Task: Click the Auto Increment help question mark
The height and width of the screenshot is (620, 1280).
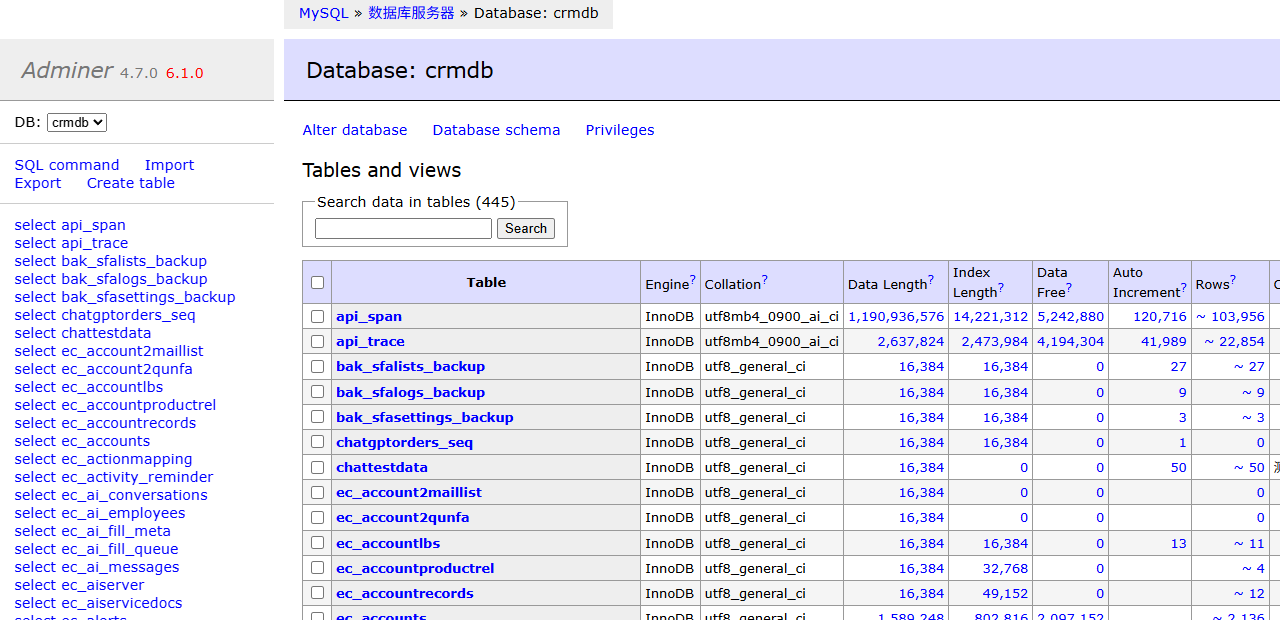Action: click(1185, 287)
